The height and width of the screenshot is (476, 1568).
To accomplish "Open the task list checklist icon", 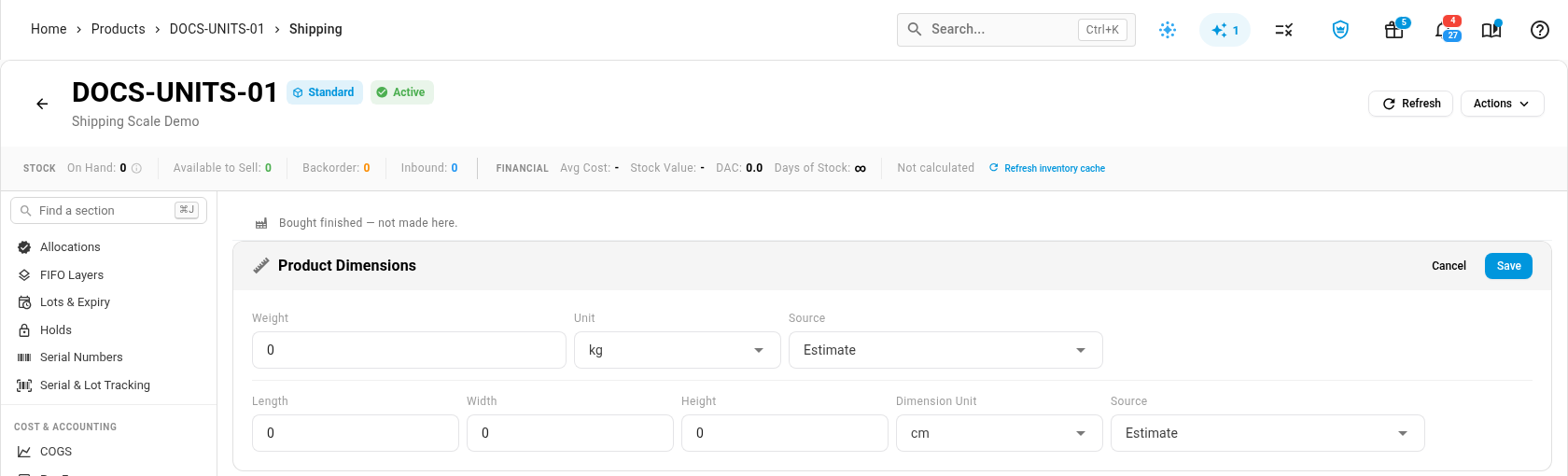I will (x=1284, y=30).
